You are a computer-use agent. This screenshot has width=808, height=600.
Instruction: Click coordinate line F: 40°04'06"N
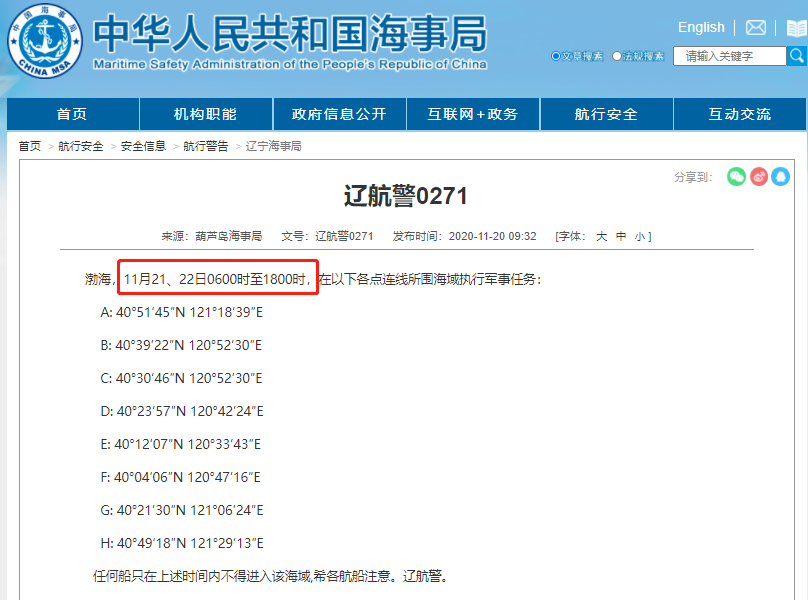click(180, 477)
